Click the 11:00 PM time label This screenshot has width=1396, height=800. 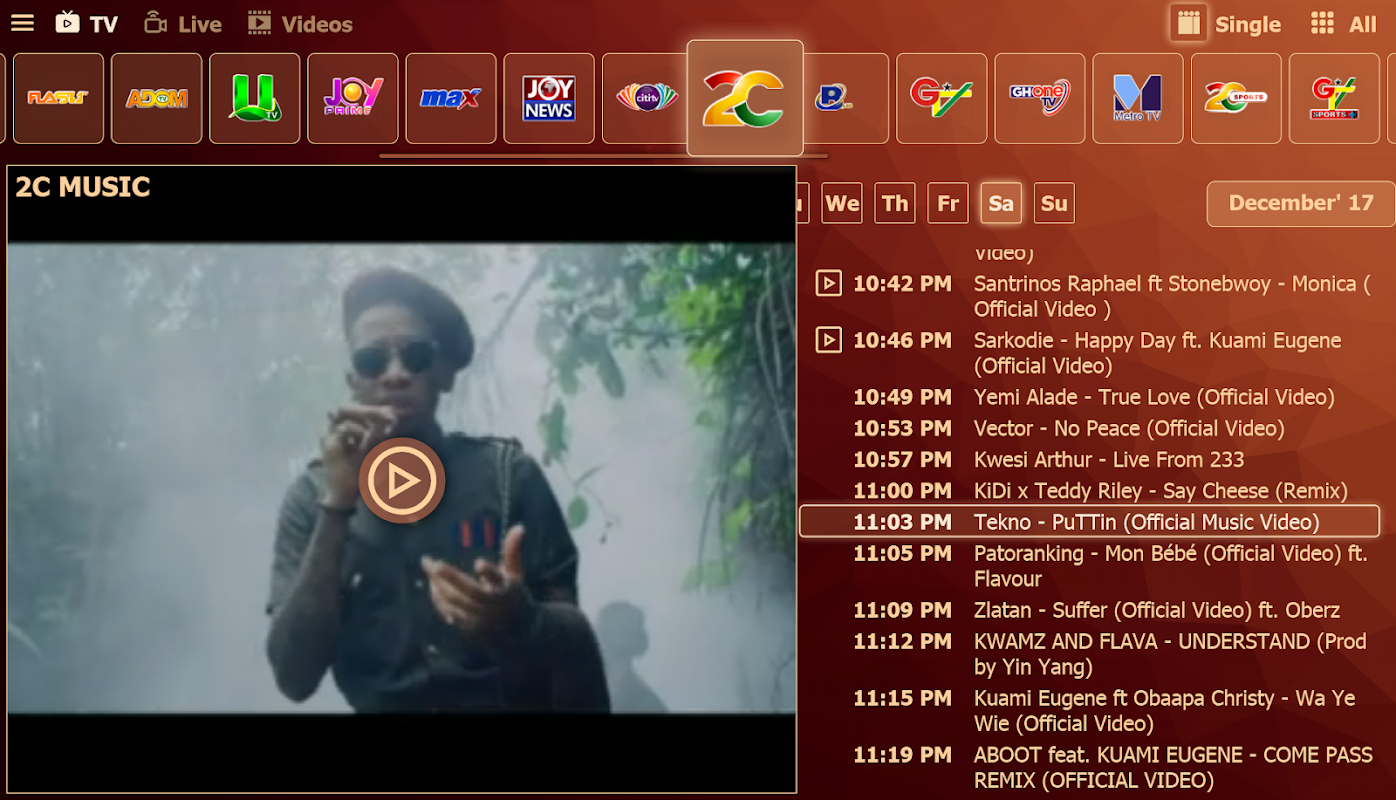point(902,490)
